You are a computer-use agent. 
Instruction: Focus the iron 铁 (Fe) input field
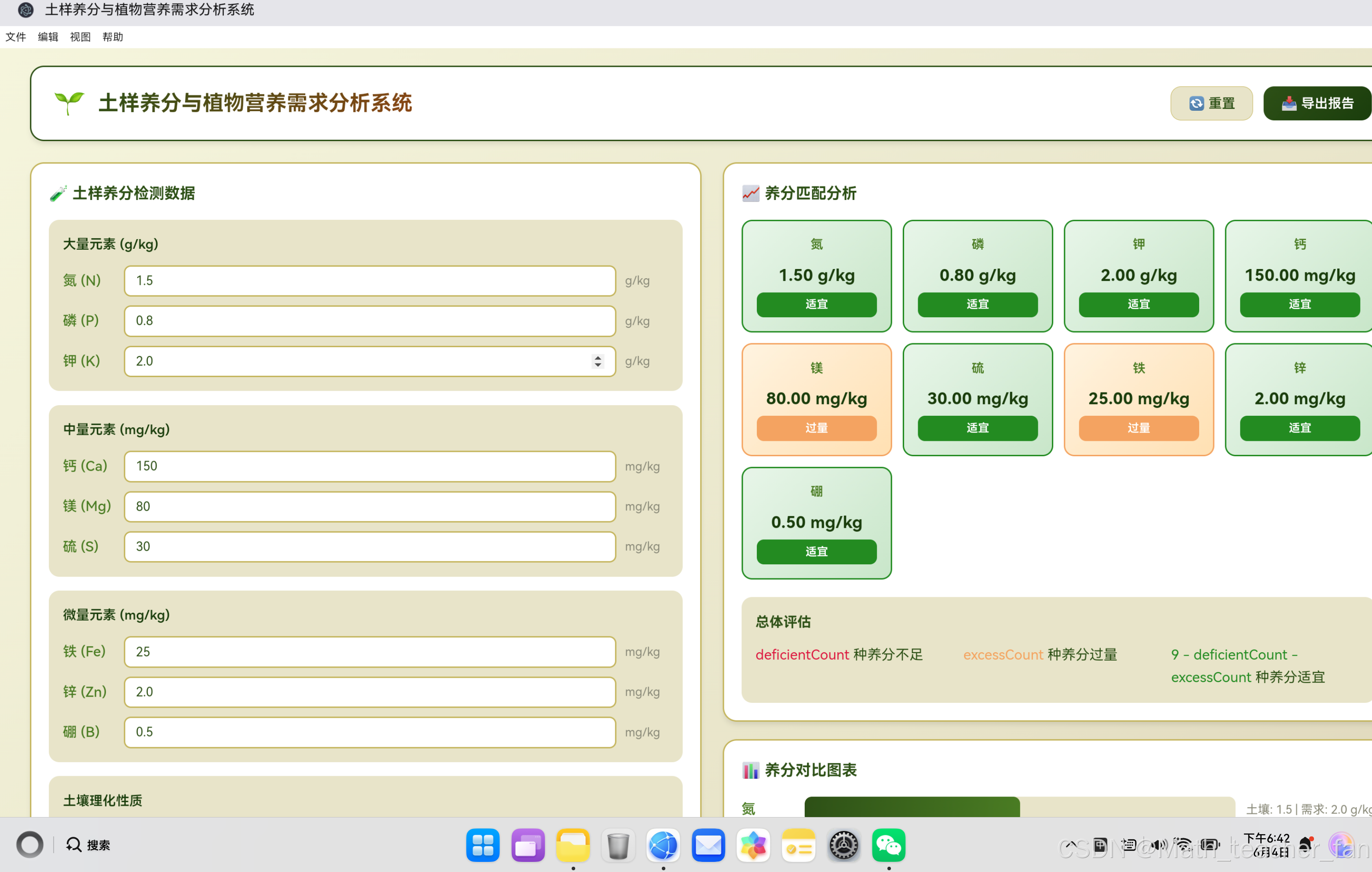pyautogui.click(x=370, y=651)
